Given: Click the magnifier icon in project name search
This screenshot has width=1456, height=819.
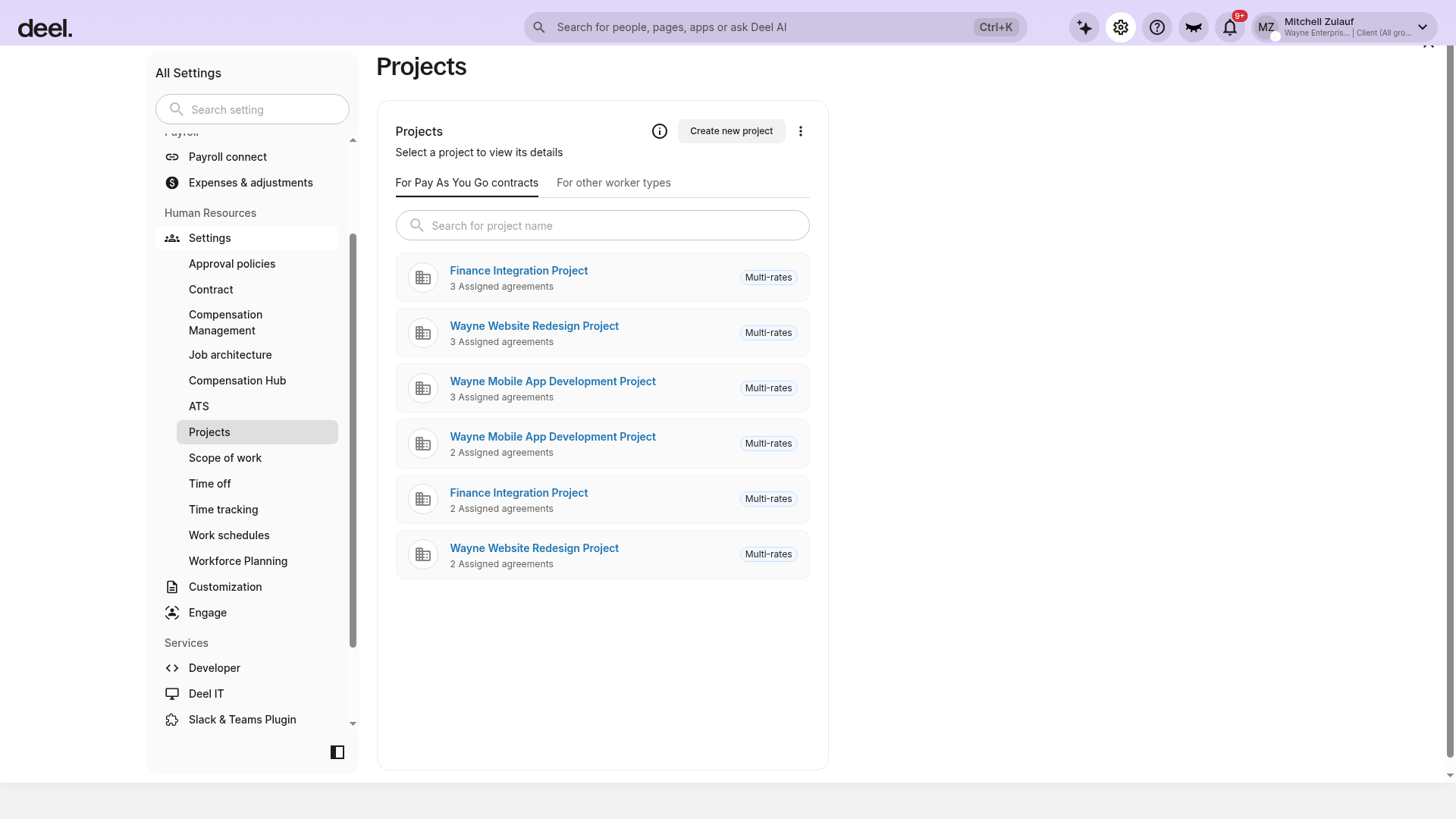Looking at the screenshot, I should [417, 225].
